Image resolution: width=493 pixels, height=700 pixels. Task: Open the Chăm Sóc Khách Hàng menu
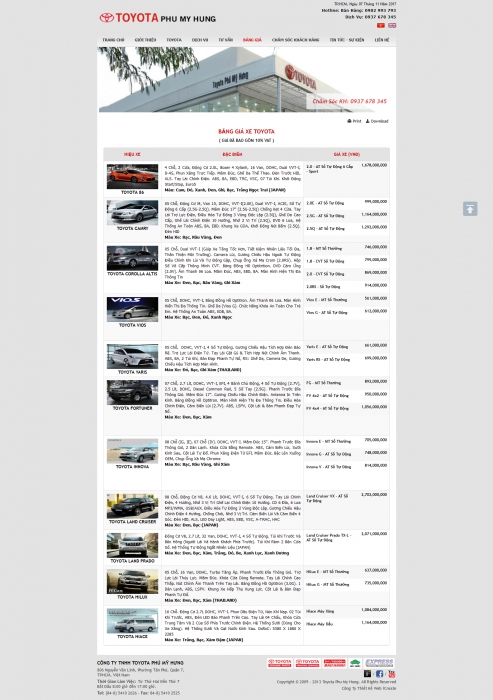296,40
